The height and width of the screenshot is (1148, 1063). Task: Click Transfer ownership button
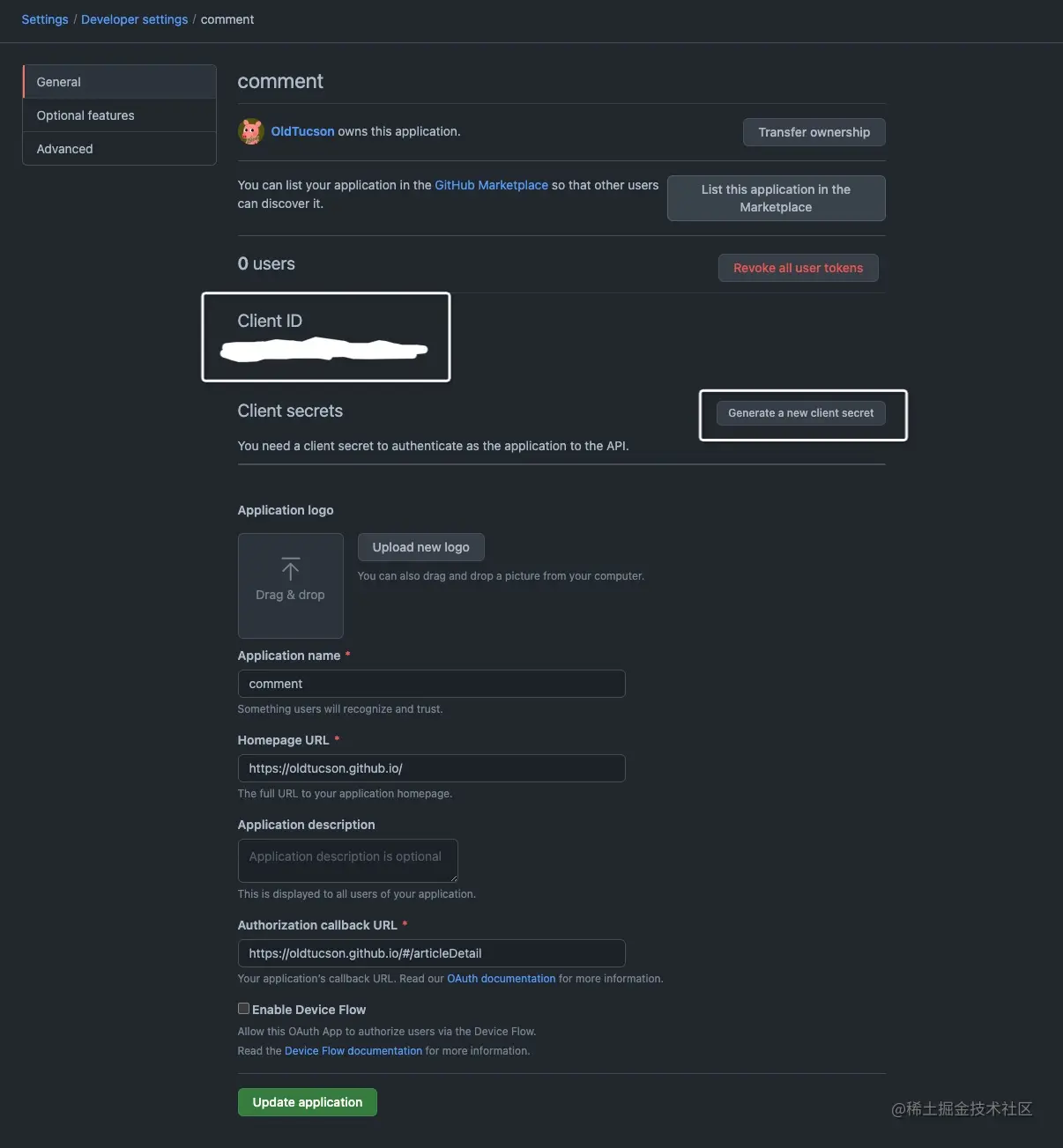coord(814,132)
